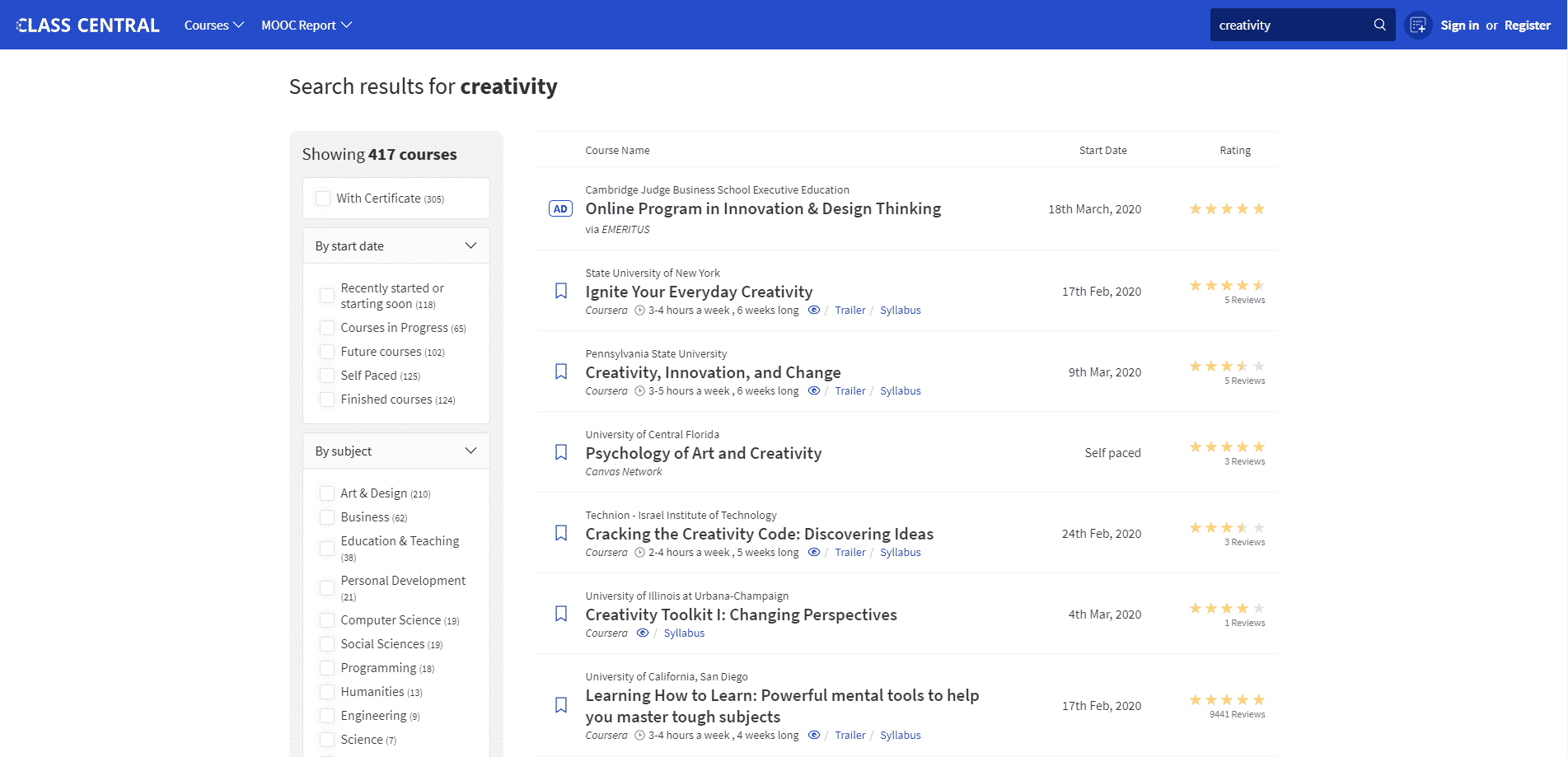Click clock icon on Ignite Your Everyday Creativity
The height and width of the screenshot is (757, 1568).
[x=639, y=311]
